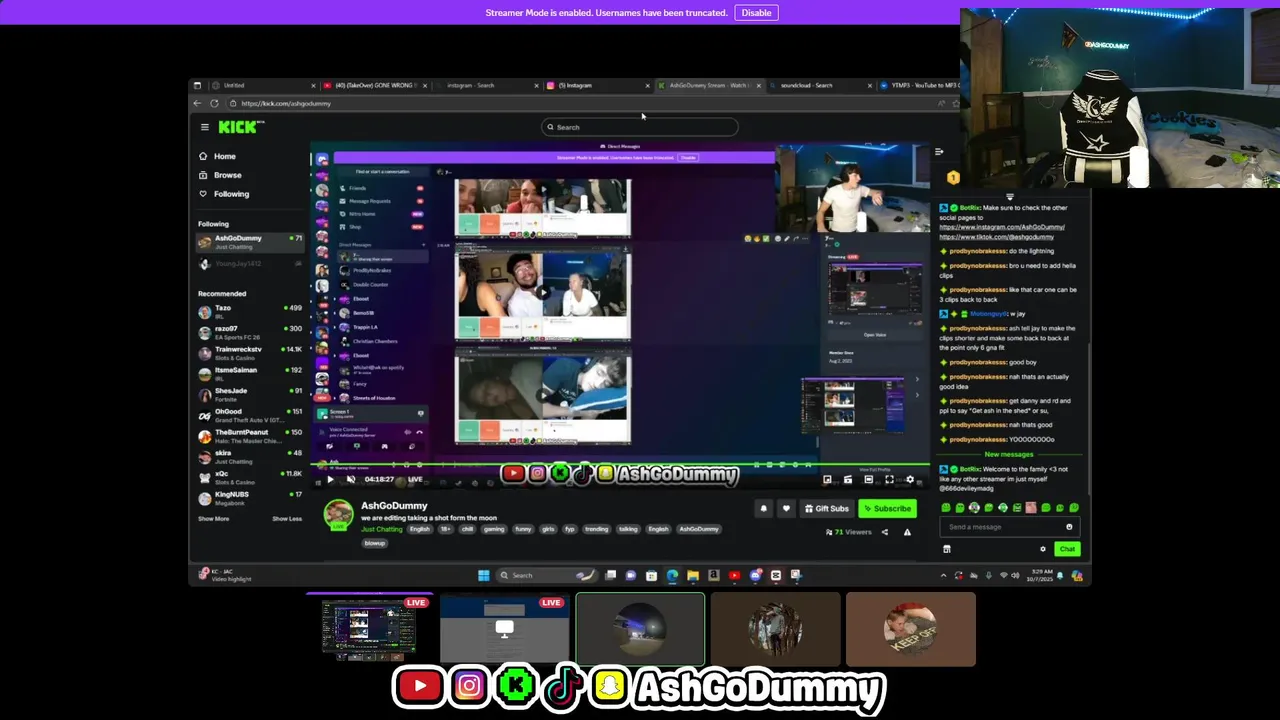Open the recommended channel skira
The height and width of the screenshot is (720, 1280).
pos(250,456)
